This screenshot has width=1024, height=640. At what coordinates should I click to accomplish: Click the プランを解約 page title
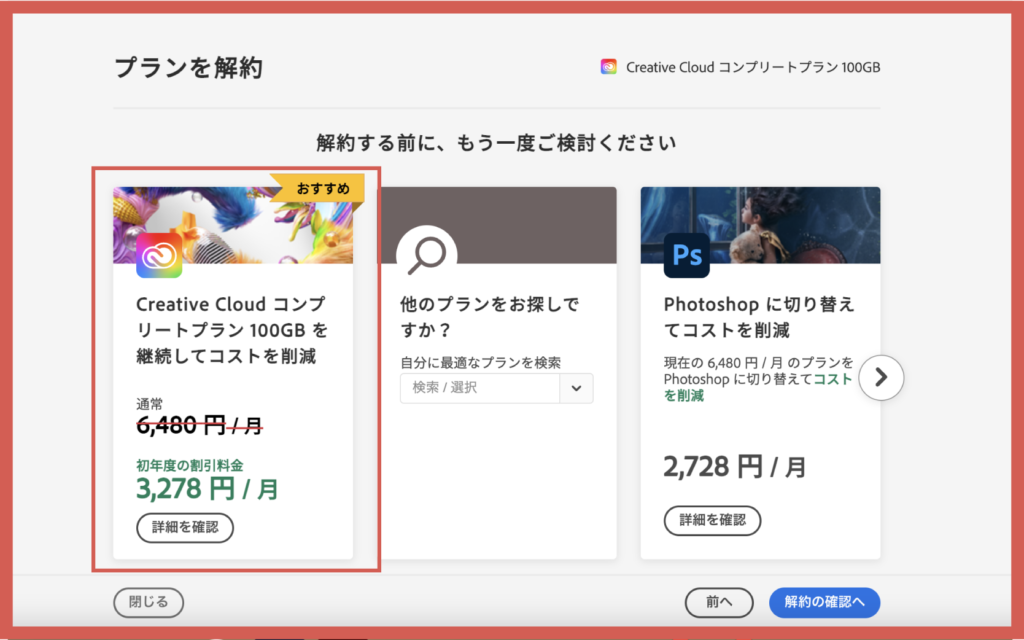[x=188, y=67]
